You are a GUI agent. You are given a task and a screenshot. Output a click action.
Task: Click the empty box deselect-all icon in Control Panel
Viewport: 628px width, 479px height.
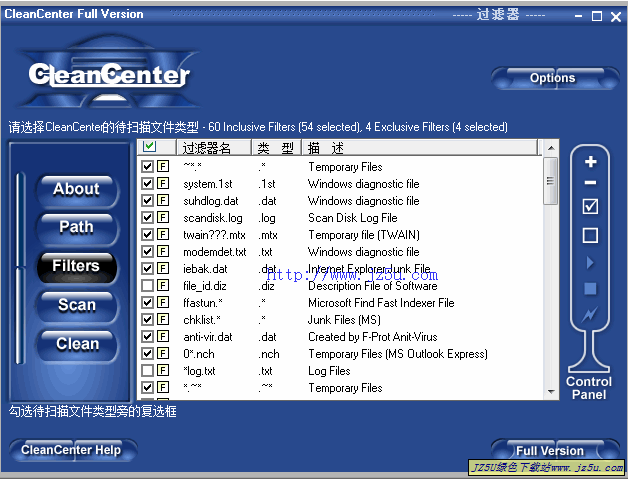point(590,235)
